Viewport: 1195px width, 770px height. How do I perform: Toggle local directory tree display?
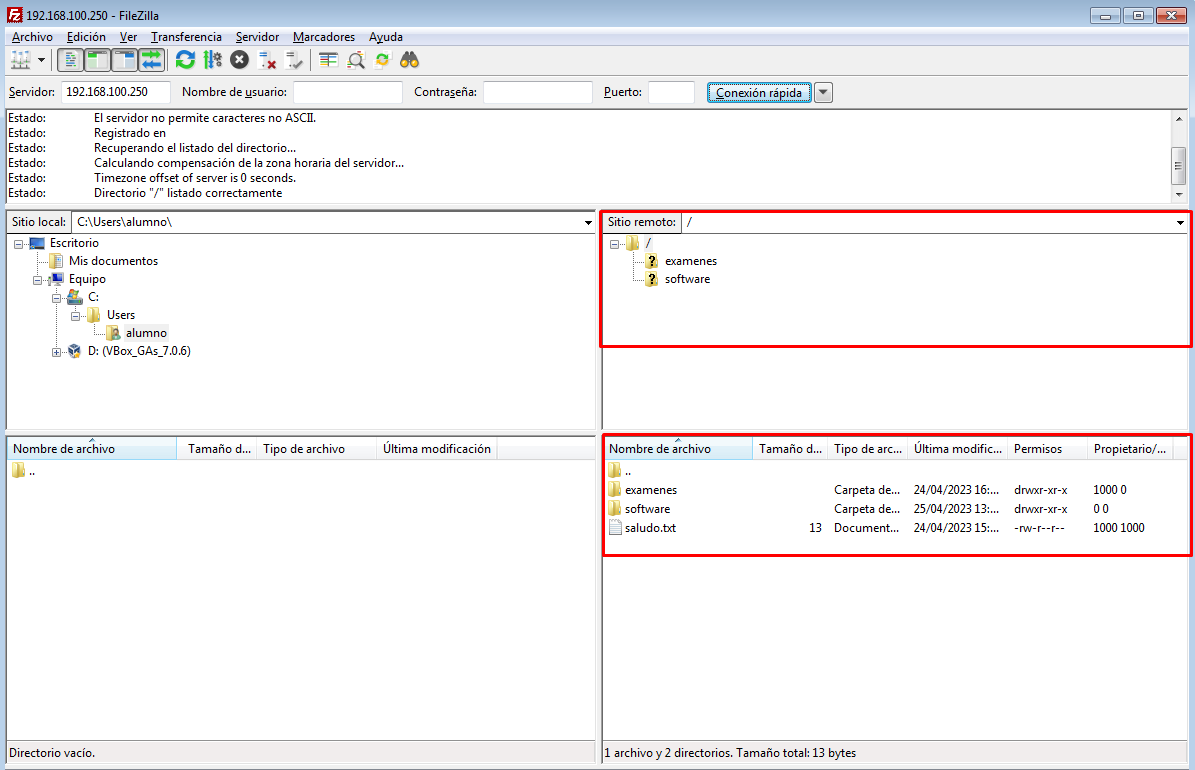coord(97,60)
